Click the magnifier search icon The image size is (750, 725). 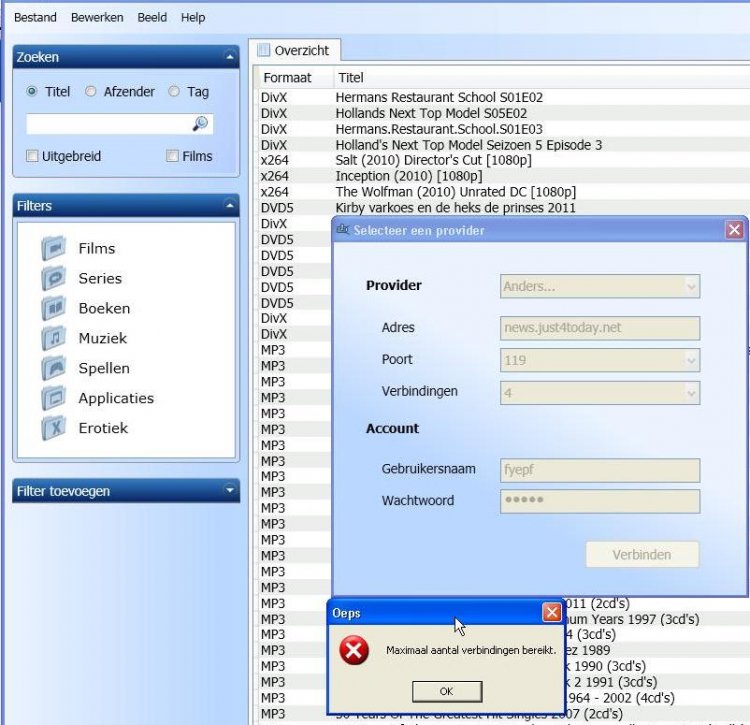tap(200, 124)
